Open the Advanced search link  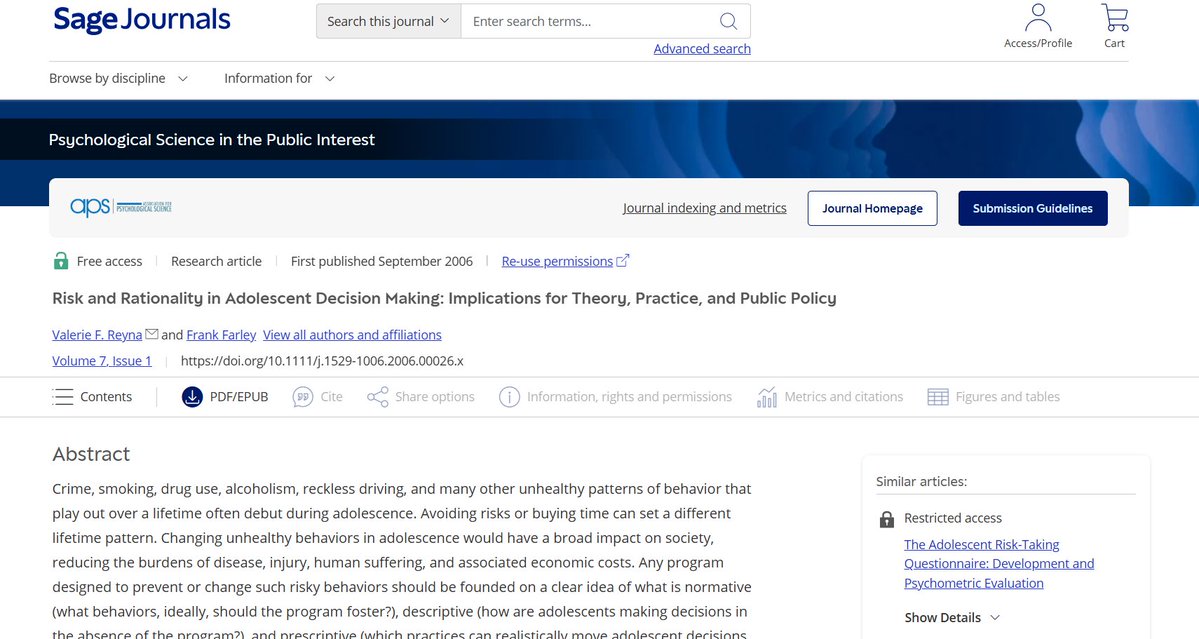coord(702,48)
